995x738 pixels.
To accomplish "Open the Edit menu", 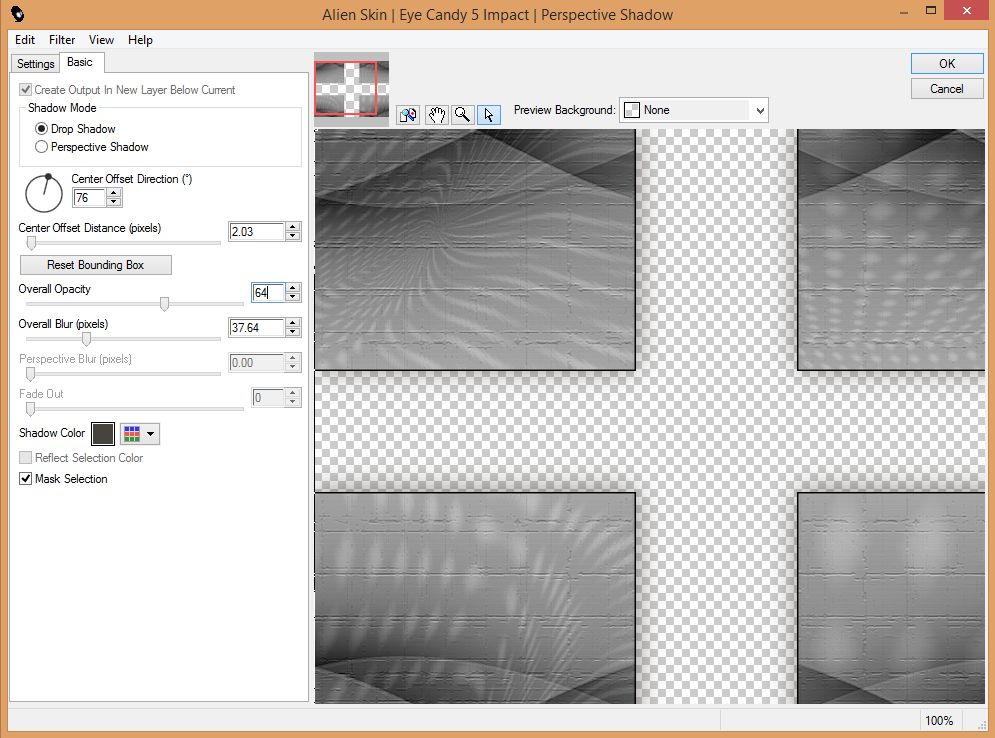I will (25, 40).
